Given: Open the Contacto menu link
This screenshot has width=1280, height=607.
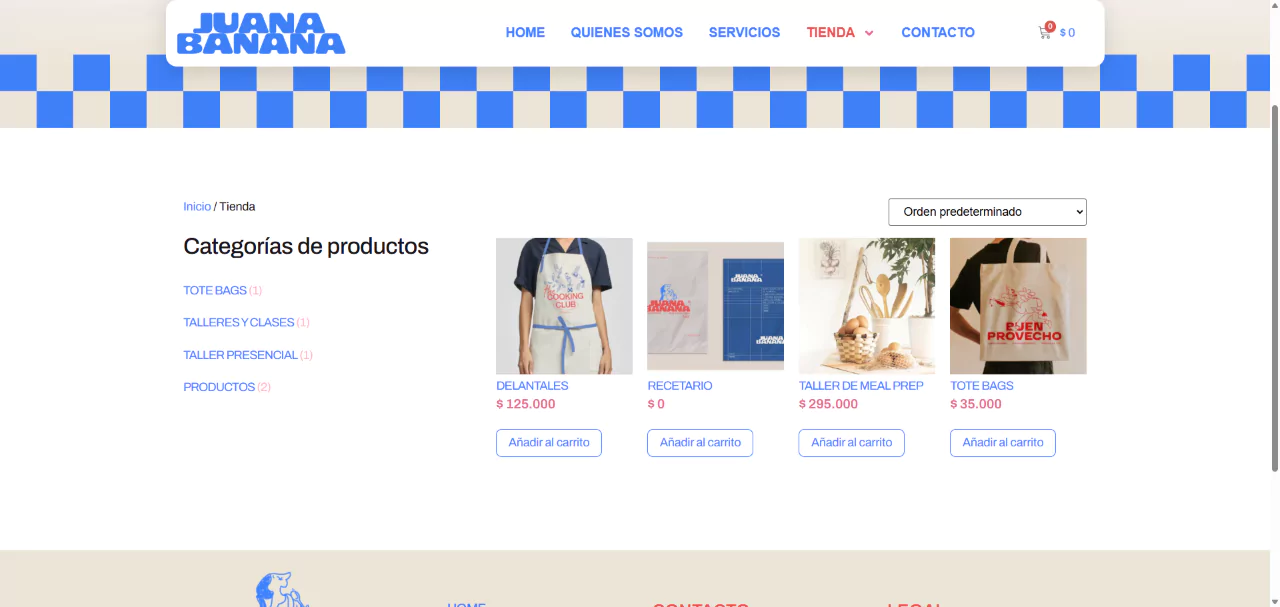Looking at the screenshot, I should pos(938,32).
